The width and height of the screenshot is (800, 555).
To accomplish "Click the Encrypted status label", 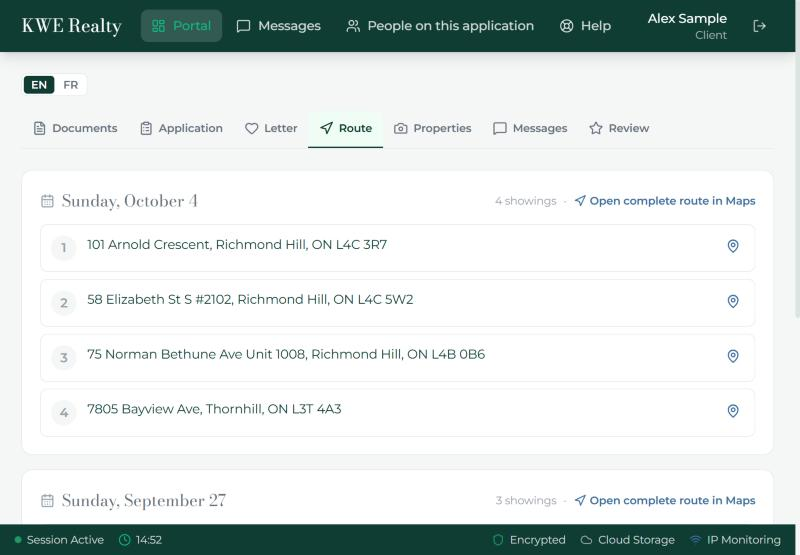I will [537, 540].
